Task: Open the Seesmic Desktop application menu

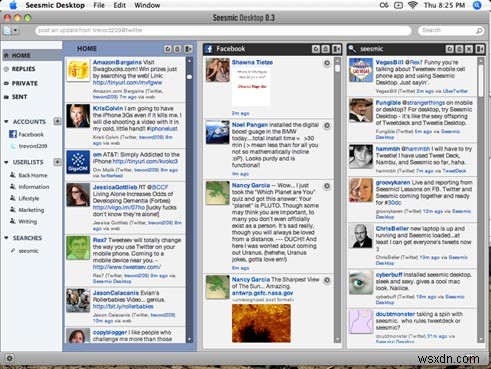Action: click(x=55, y=5)
